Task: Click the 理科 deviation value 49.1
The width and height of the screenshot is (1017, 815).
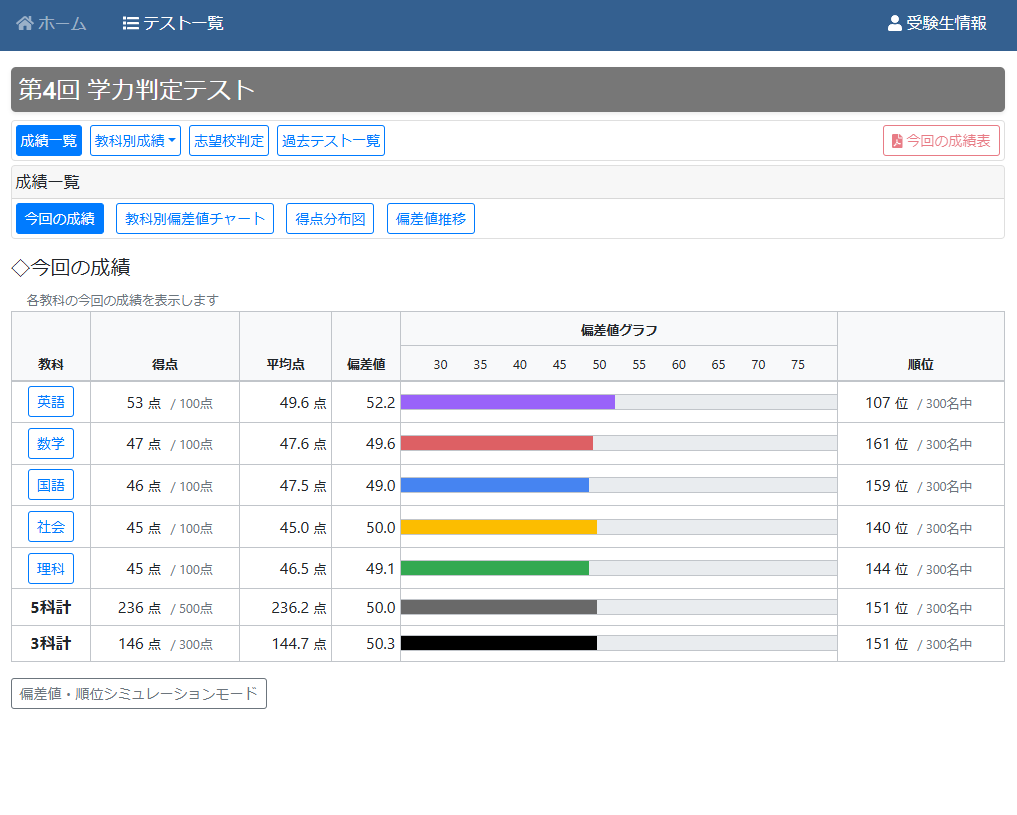Action: (x=381, y=569)
